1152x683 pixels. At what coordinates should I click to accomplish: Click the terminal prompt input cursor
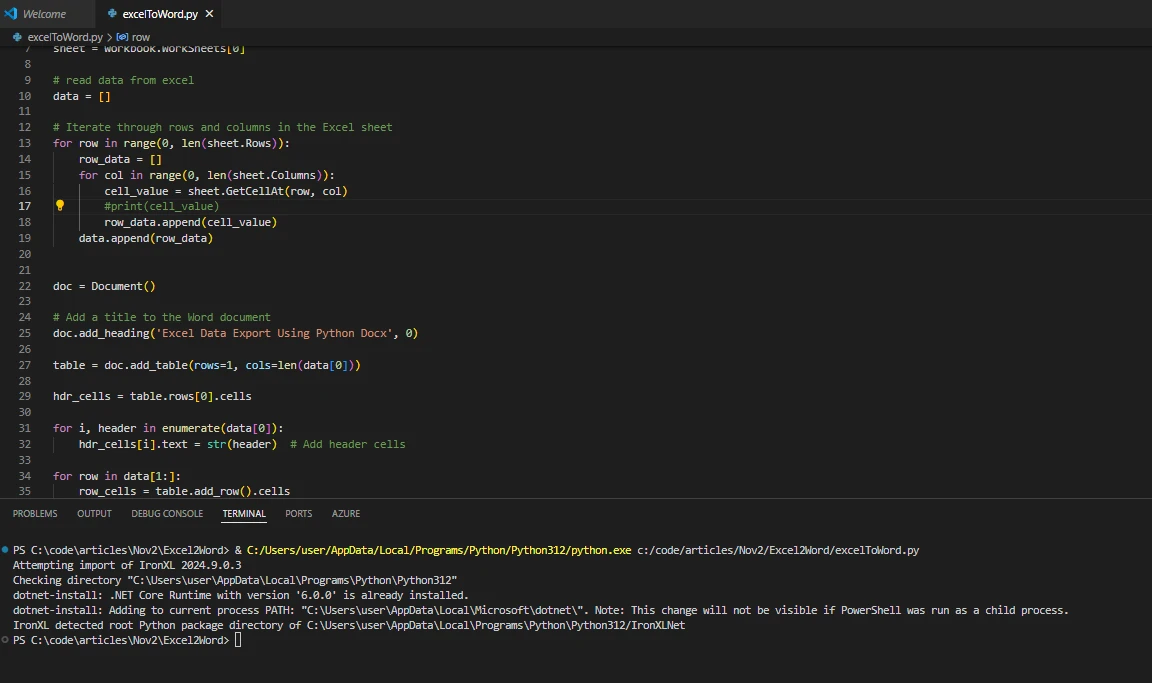pyautogui.click(x=237, y=640)
